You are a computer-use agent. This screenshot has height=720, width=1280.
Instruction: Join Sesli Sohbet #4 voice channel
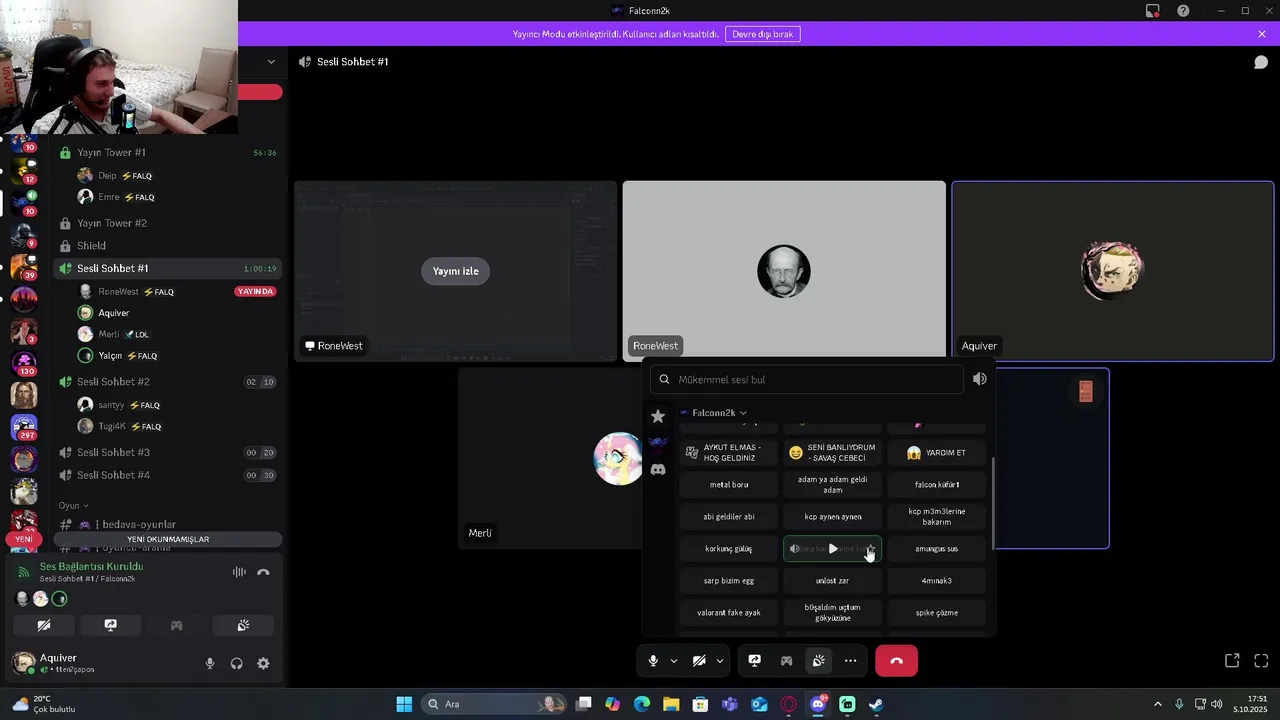click(168, 475)
